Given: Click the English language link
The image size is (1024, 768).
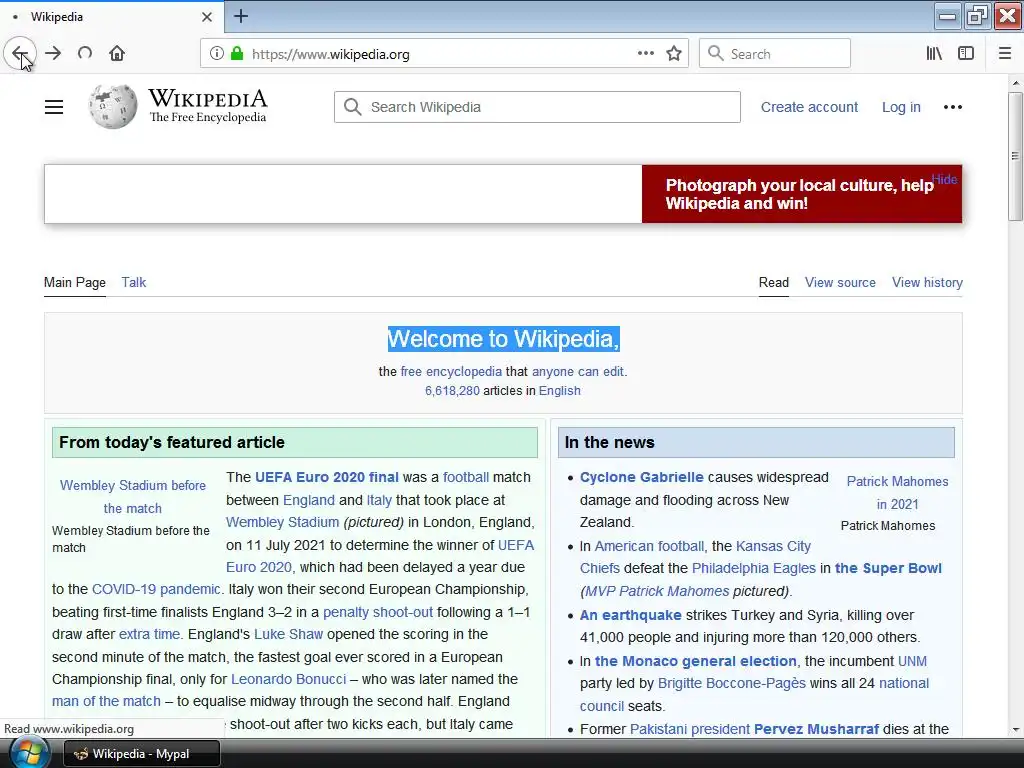Looking at the screenshot, I should (560, 391).
